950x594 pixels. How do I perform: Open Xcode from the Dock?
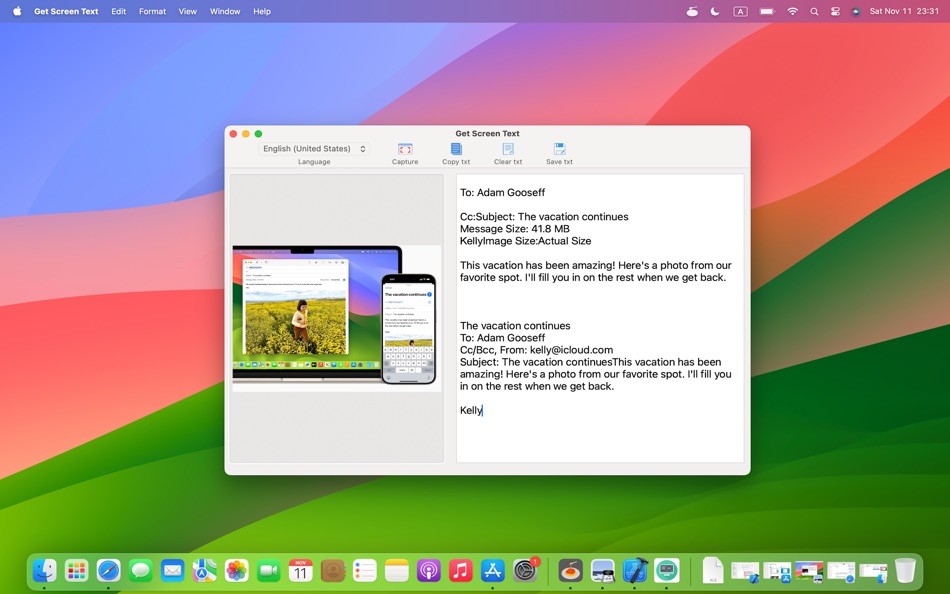(x=634, y=570)
